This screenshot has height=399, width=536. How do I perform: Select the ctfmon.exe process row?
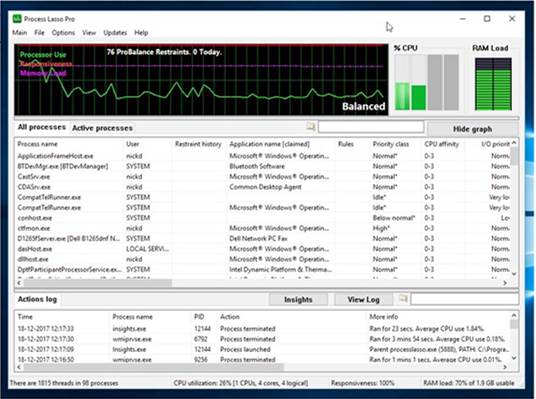[263, 228]
